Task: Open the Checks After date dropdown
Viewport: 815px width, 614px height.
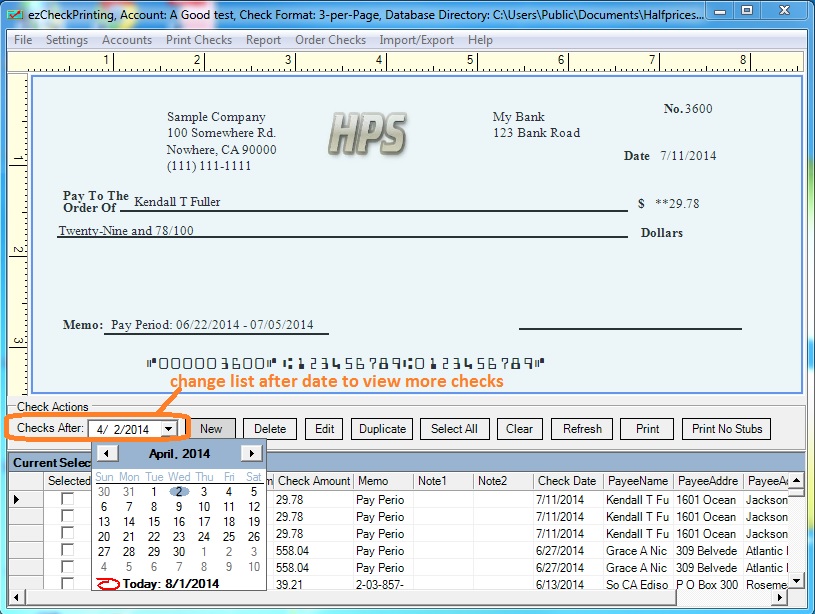Action: click(169, 429)
